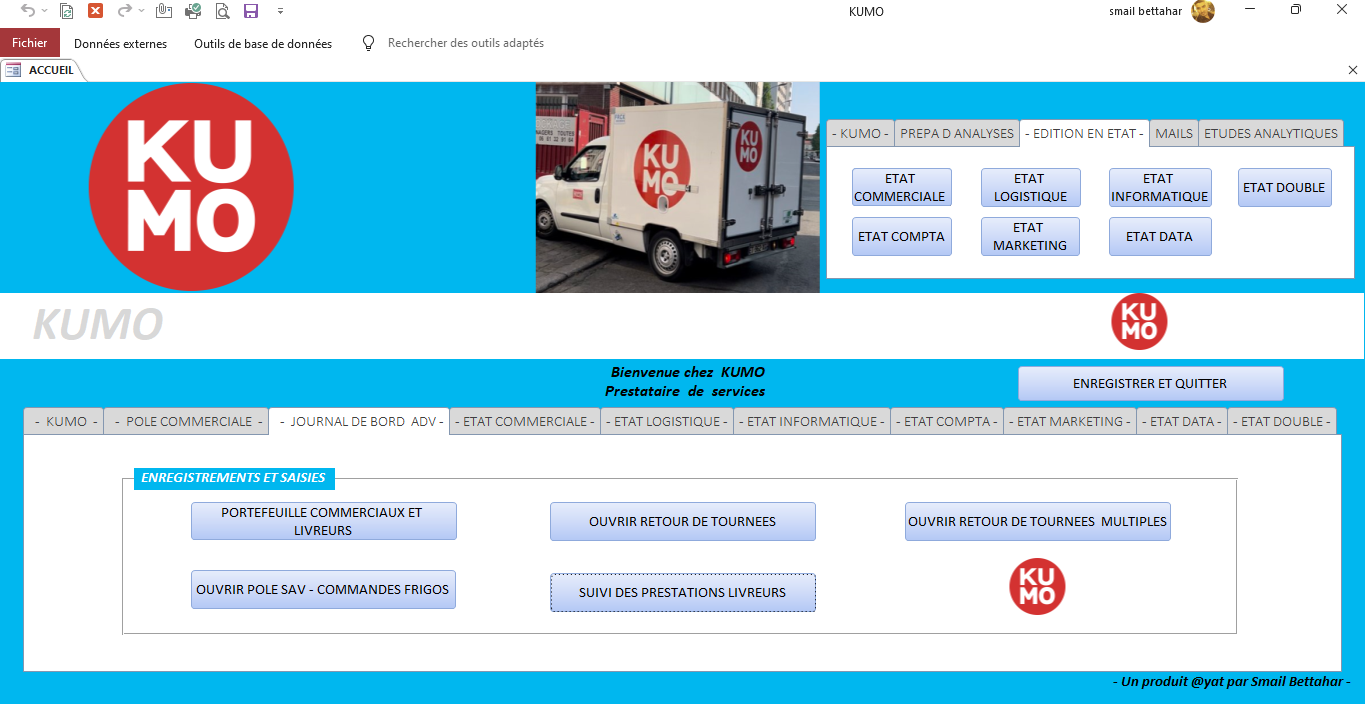This screenshot has width=1365, height=704.
Task: Open Outils de base de données tab
Action: click(x=263, y=43)
